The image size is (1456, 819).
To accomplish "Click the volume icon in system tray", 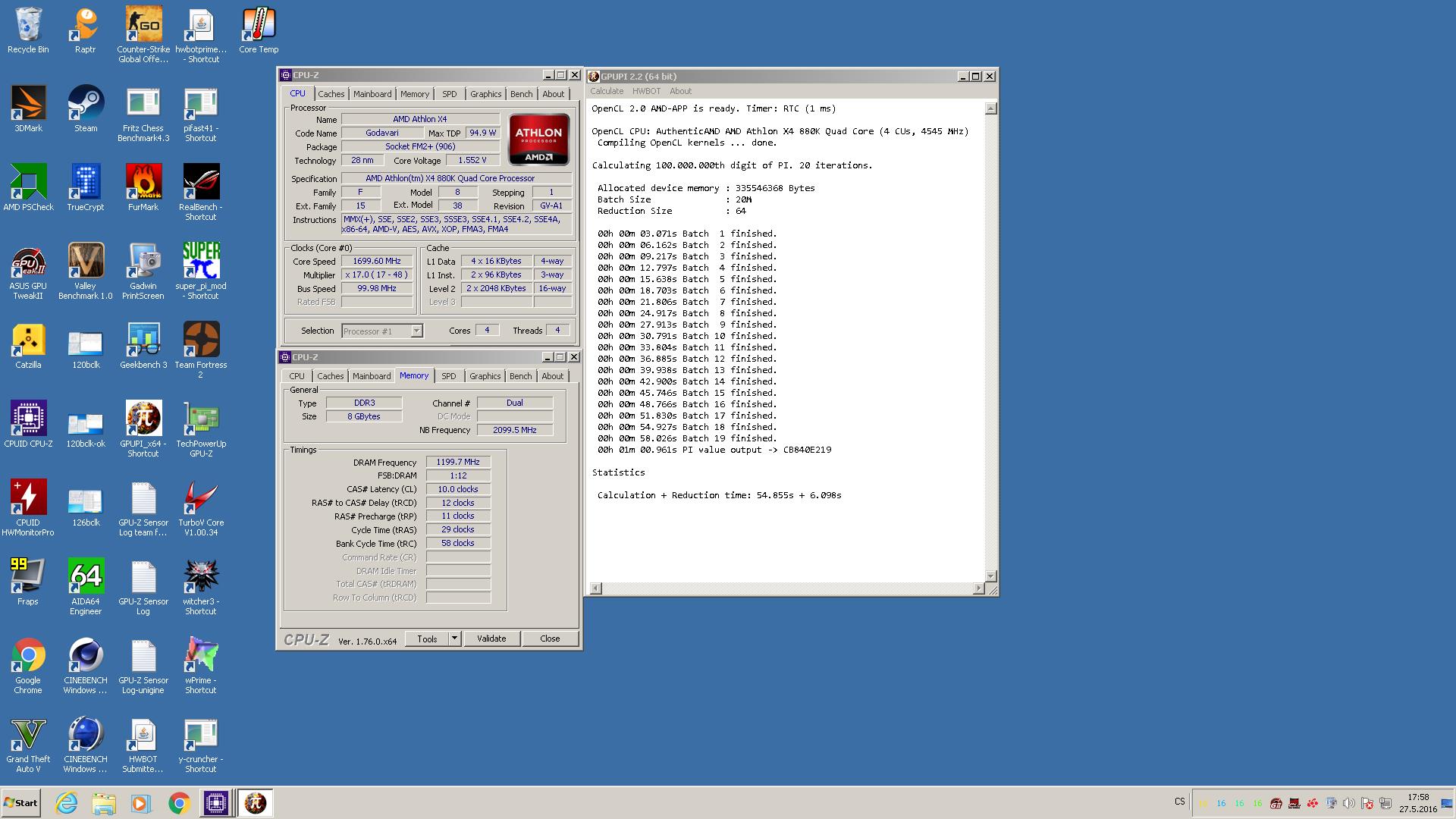I will pos(1349,803).
